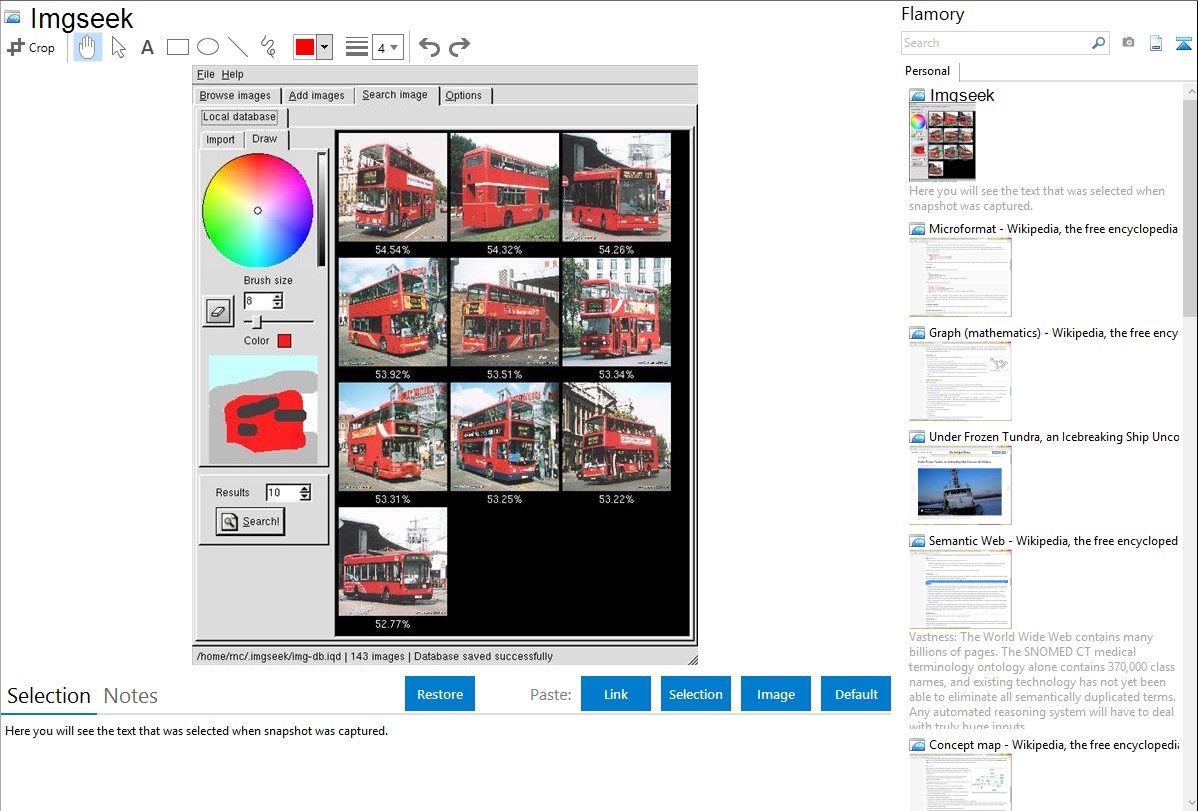This screenshot has width=1198, height=811.
Task: Pick the rectangle shape tool
Action: (178, 47)
